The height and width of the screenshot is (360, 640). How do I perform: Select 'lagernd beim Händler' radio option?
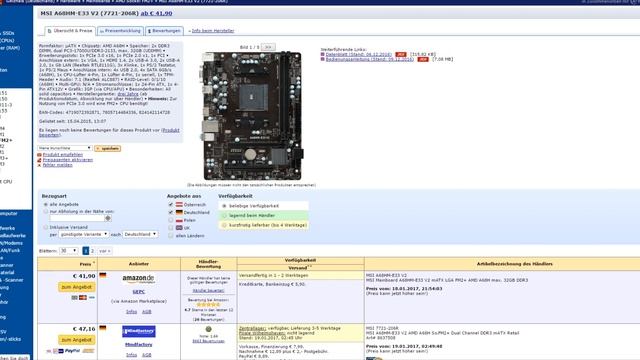point(224,216)
